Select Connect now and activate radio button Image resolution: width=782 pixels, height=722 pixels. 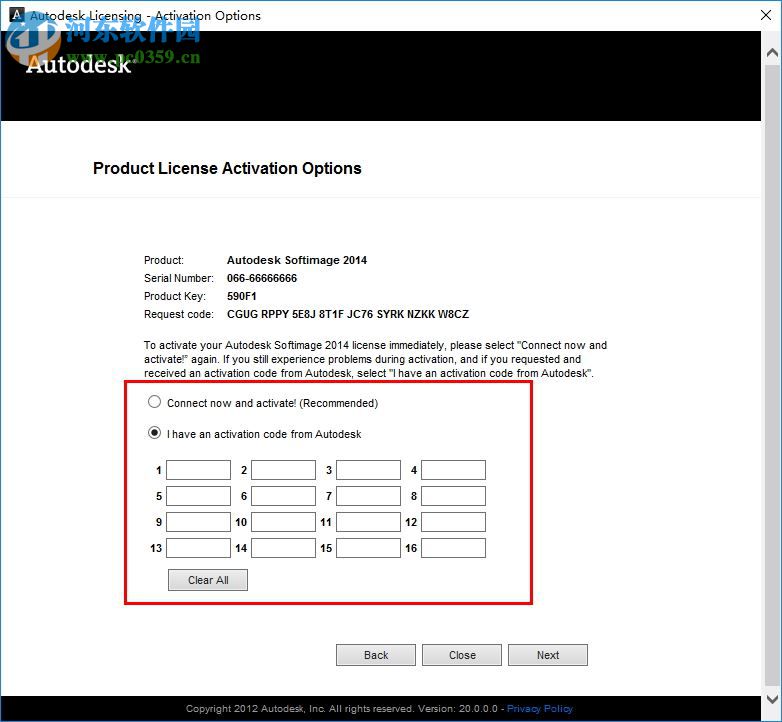(x=154, y=402)
